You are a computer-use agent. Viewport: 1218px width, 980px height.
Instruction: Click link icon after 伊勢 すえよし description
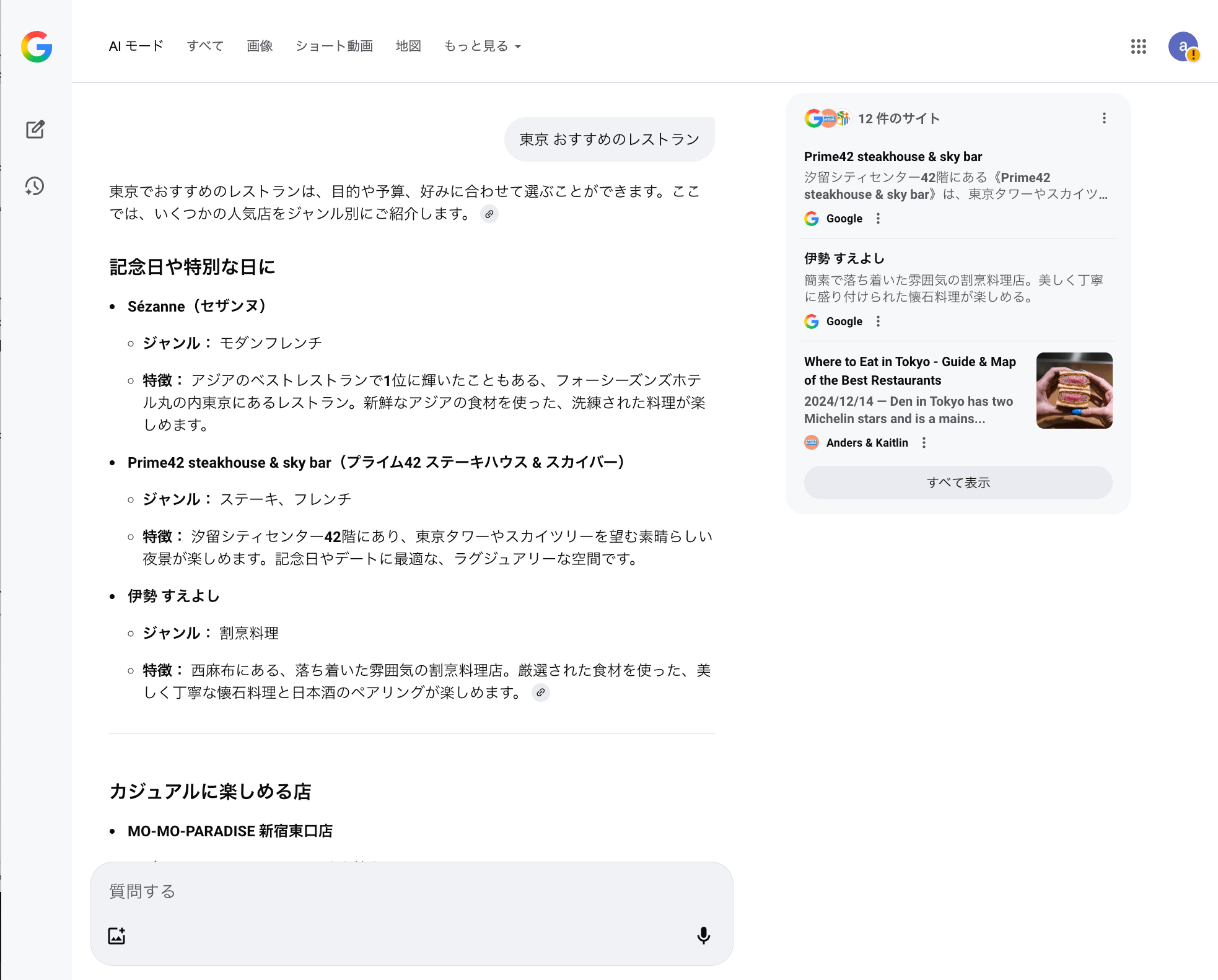point(541,693)
